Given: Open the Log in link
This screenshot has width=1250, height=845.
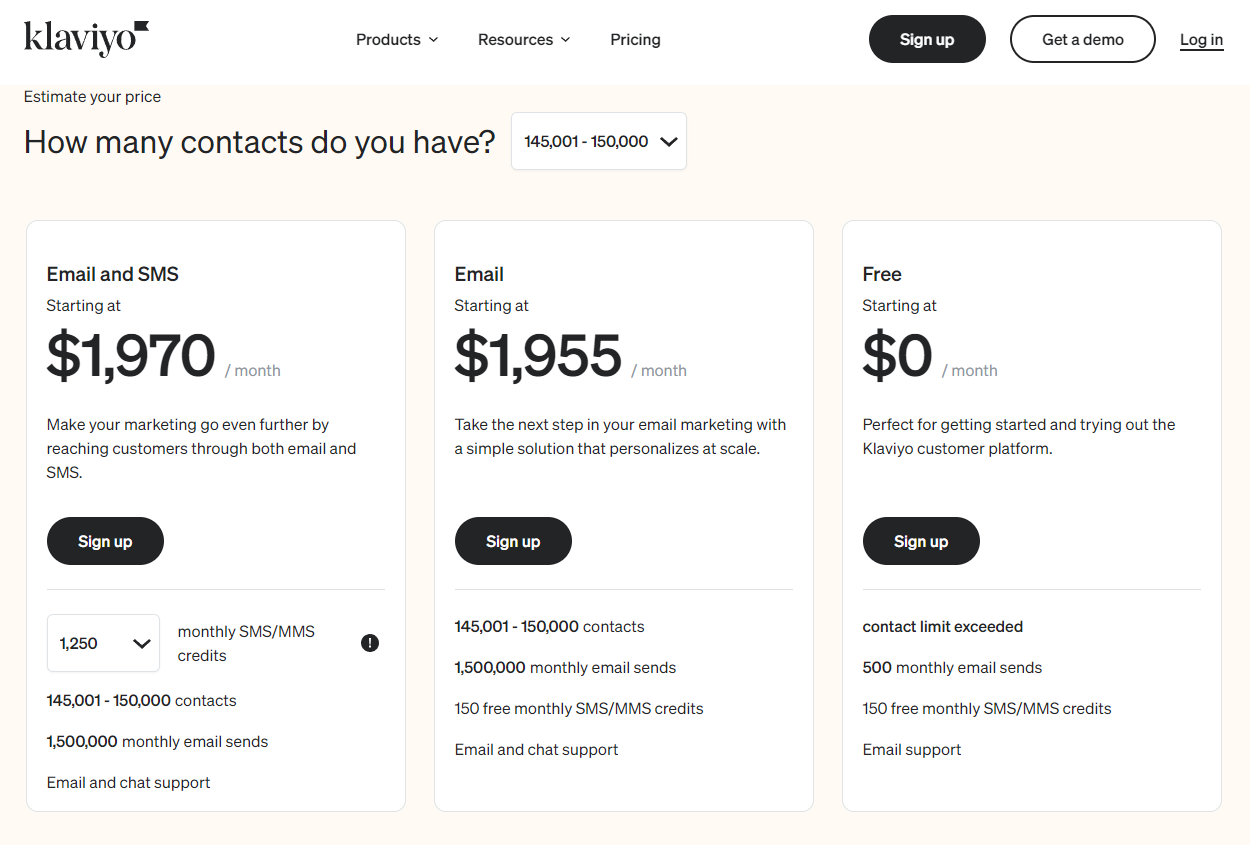Looking at the screenshot, I should click(1201, 40).
